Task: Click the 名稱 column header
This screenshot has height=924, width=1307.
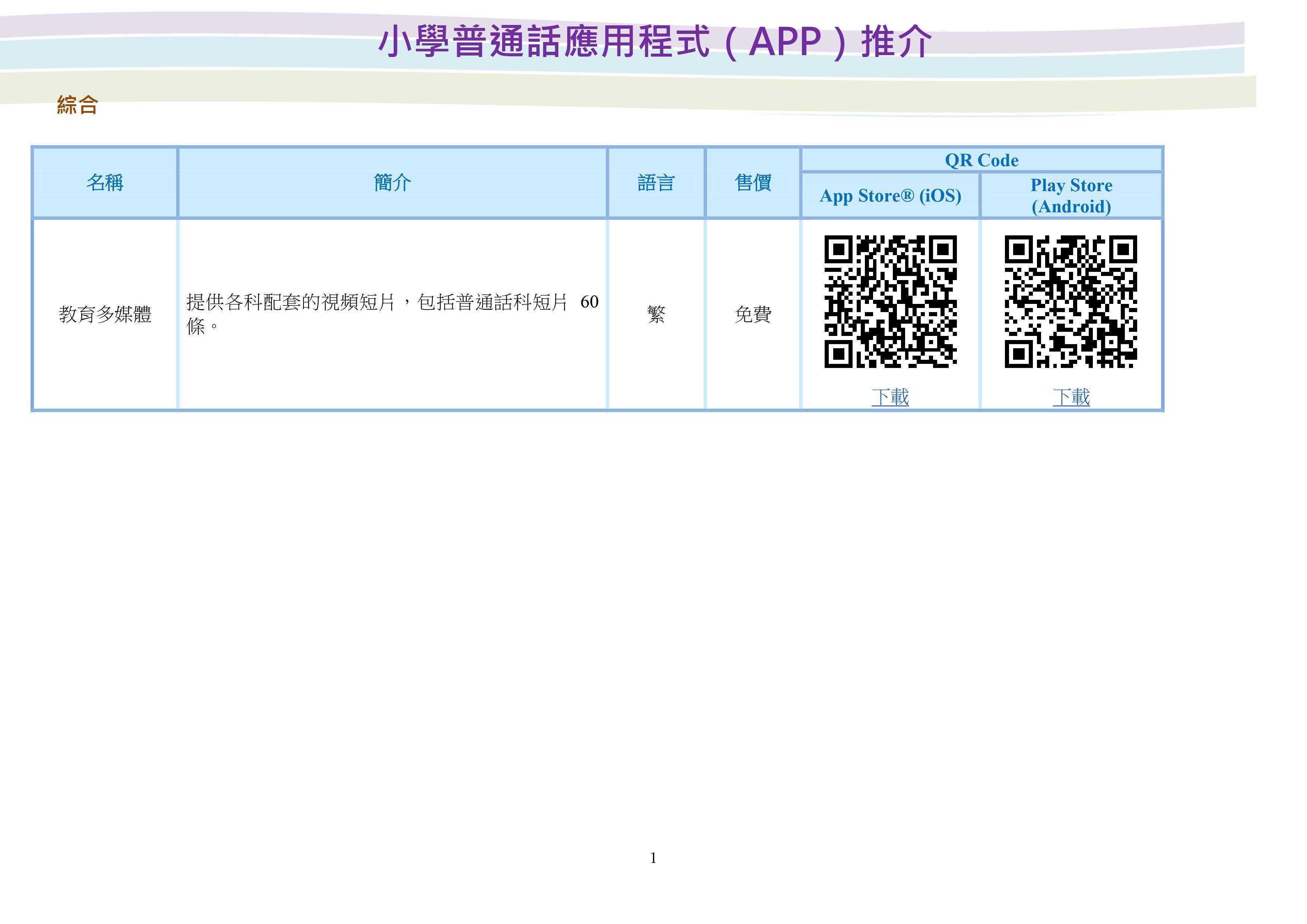Action: pos(105,183)
